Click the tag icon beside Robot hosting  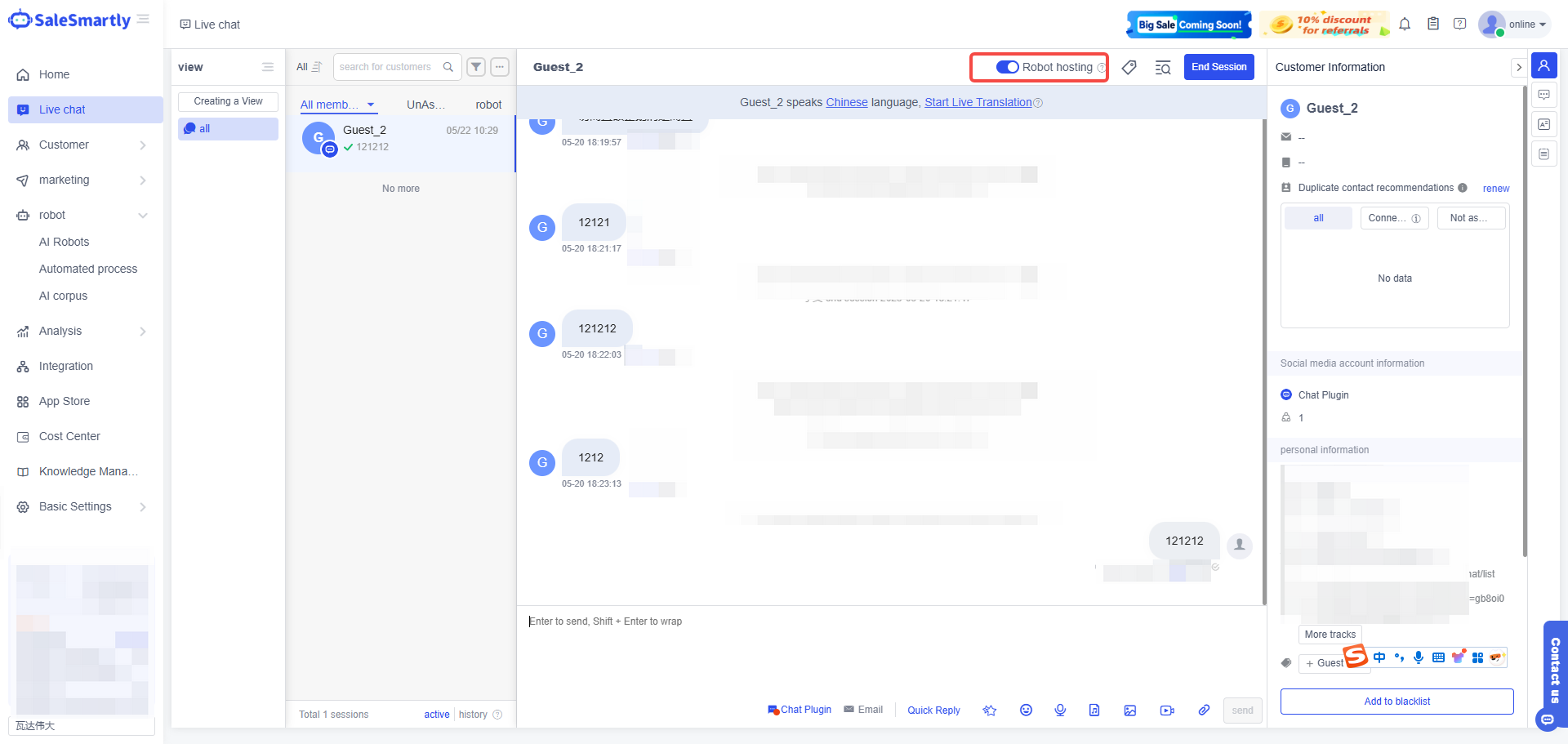1129,68
